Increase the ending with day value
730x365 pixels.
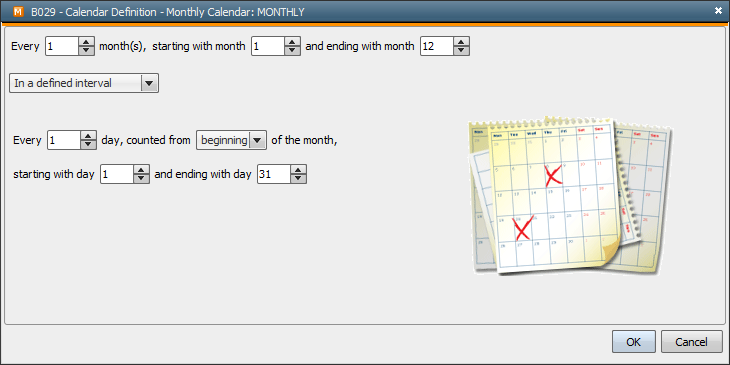point(298,170)
